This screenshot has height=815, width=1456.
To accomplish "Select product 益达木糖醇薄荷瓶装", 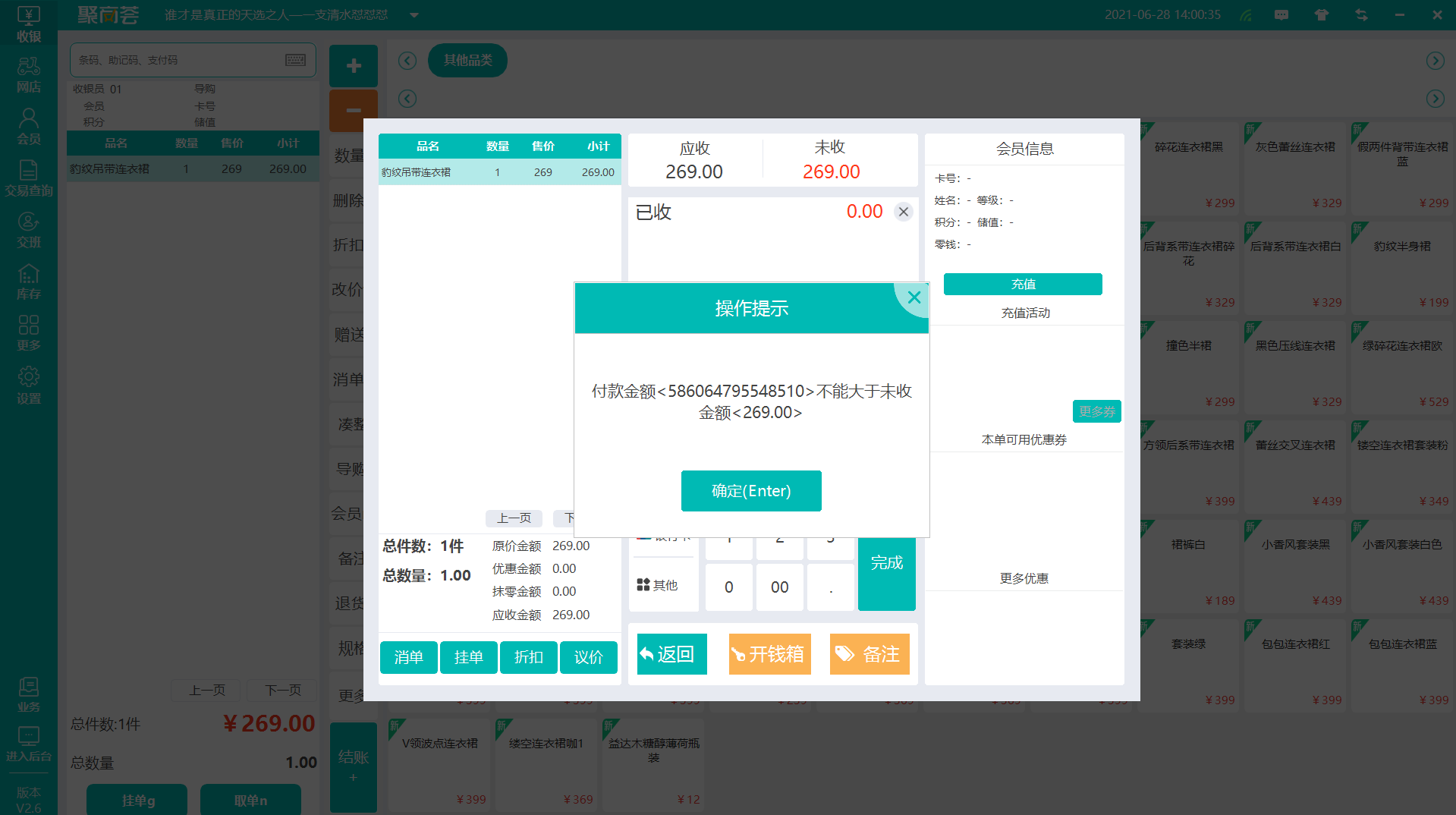I will [653, 763].
